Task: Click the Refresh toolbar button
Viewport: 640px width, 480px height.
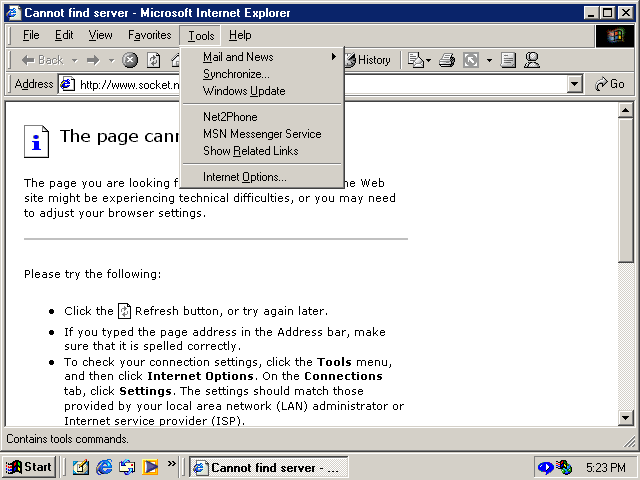Action: [153, 60]
